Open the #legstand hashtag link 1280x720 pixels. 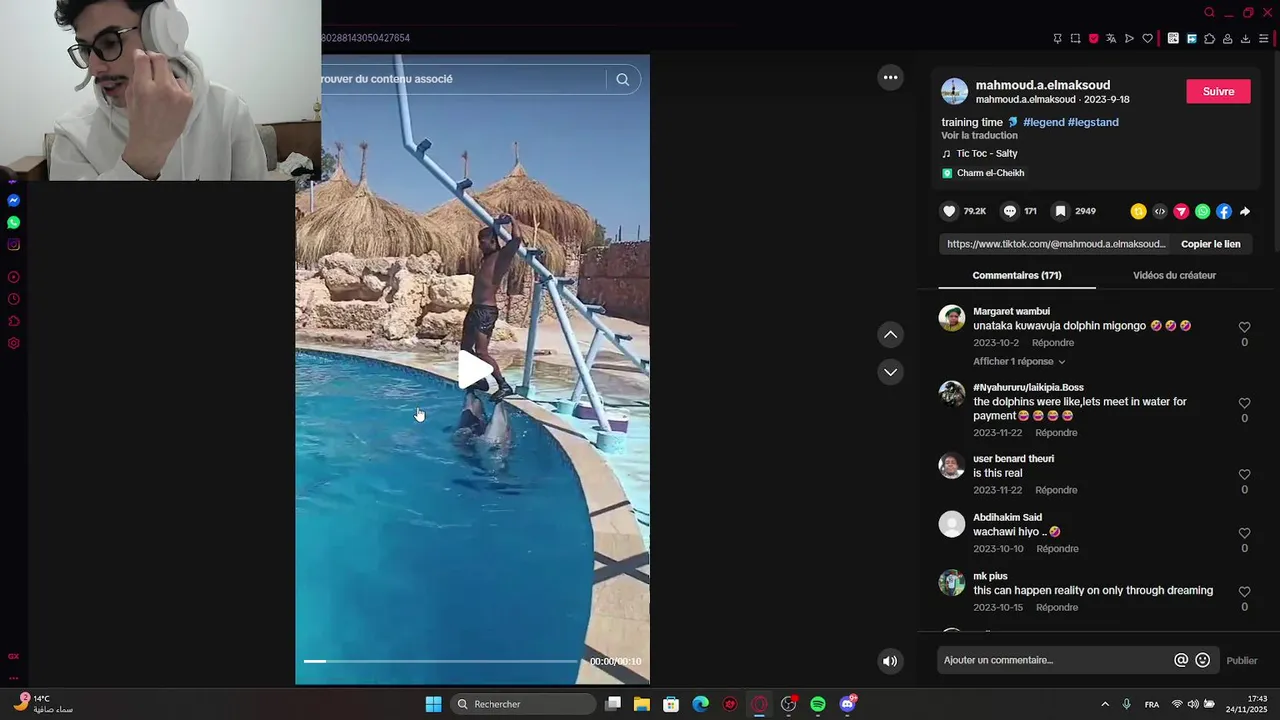pos(1093,122)
